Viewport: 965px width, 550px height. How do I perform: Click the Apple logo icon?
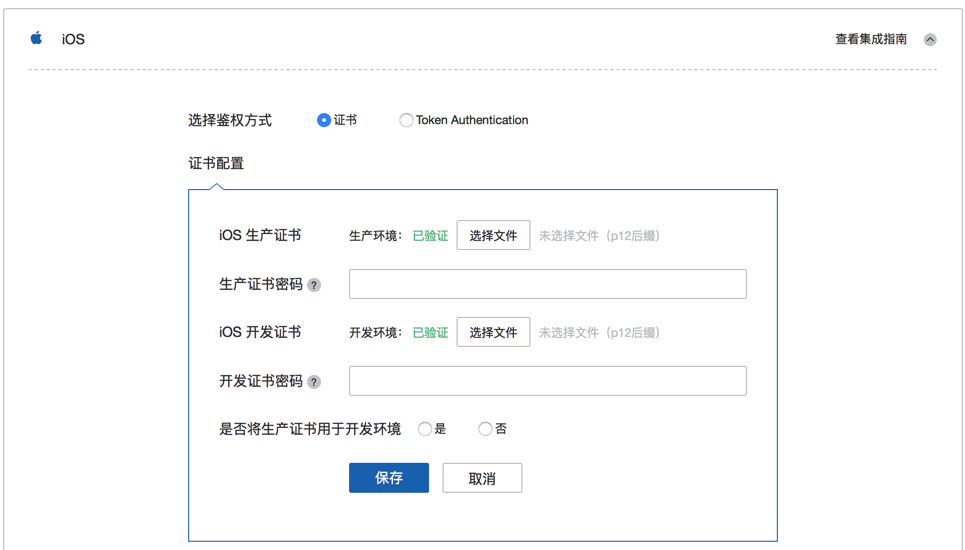click(x=37, y=38)
